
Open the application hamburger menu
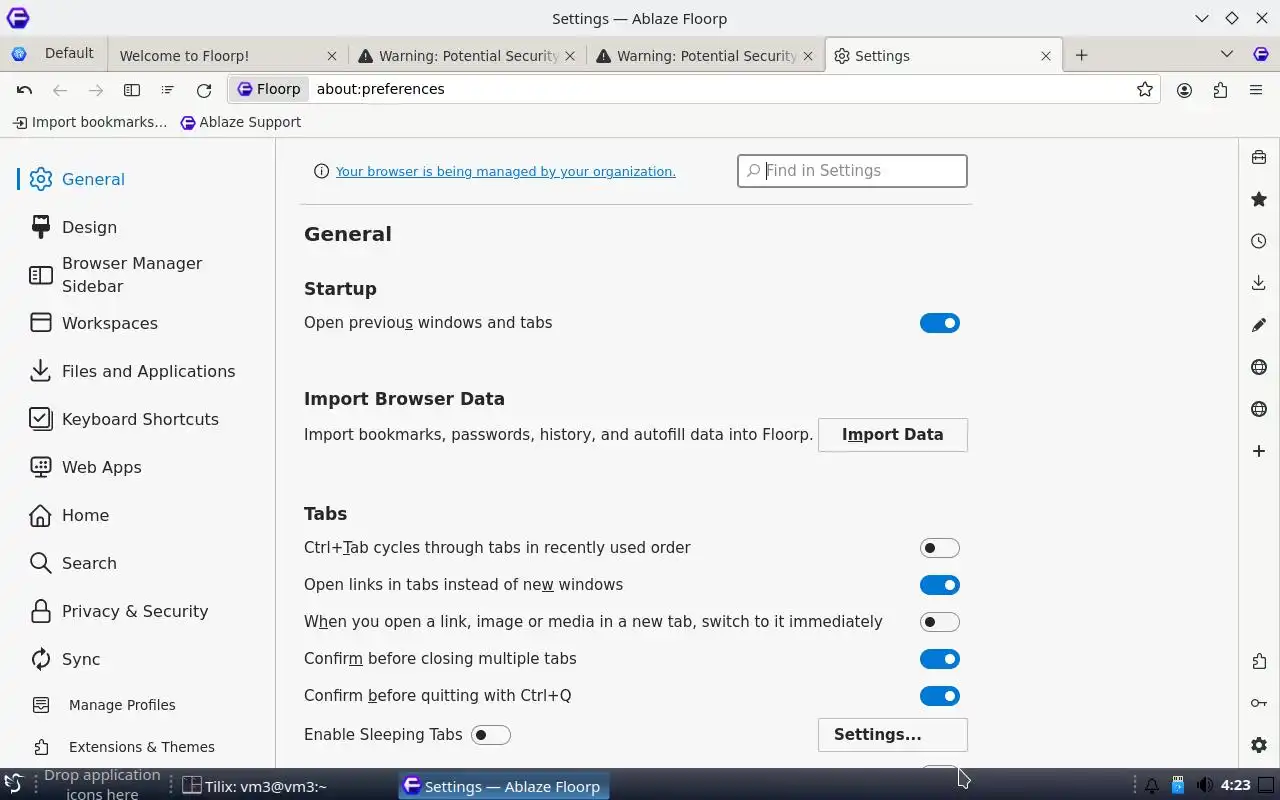(x=1256, y=89)
